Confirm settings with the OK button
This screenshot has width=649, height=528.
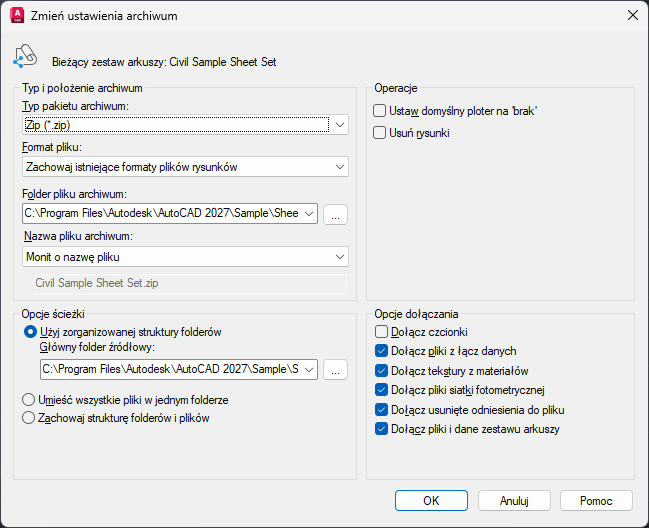point(431,500)
